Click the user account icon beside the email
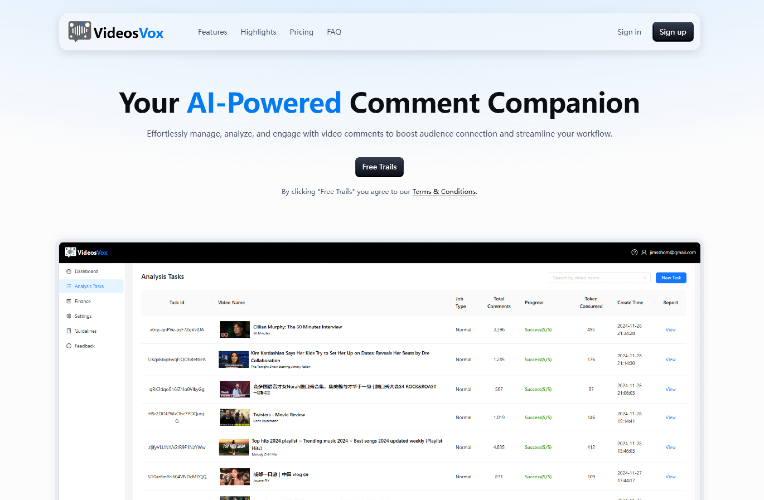This screenshot has height=500, width=764. coord(644,252)
